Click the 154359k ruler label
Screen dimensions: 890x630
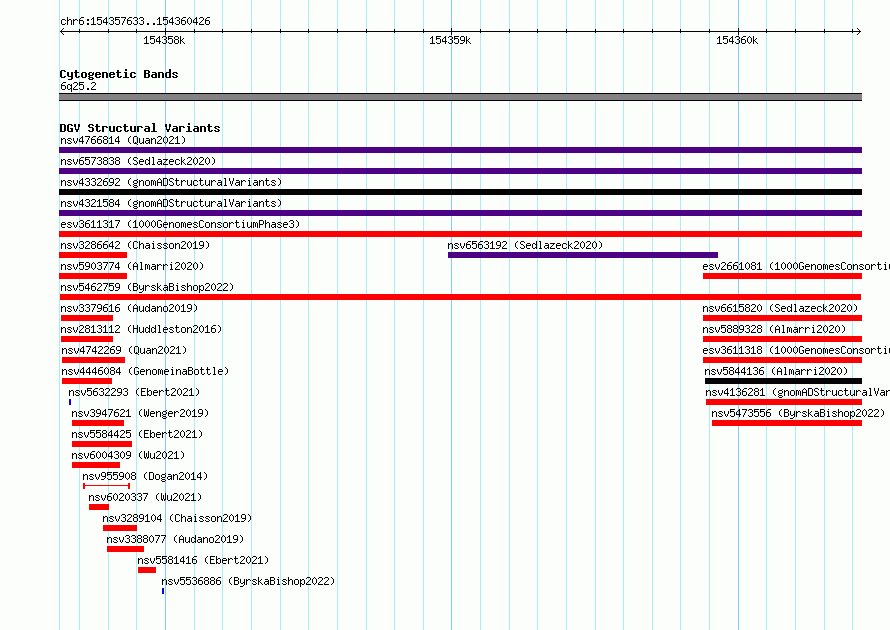pos(450,40)
